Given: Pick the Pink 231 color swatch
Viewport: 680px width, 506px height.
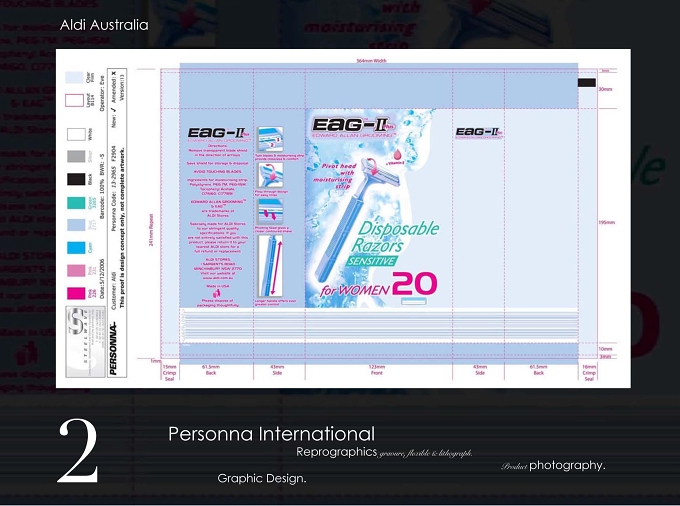Looking at the screenshot, I should tap(76, 271).
